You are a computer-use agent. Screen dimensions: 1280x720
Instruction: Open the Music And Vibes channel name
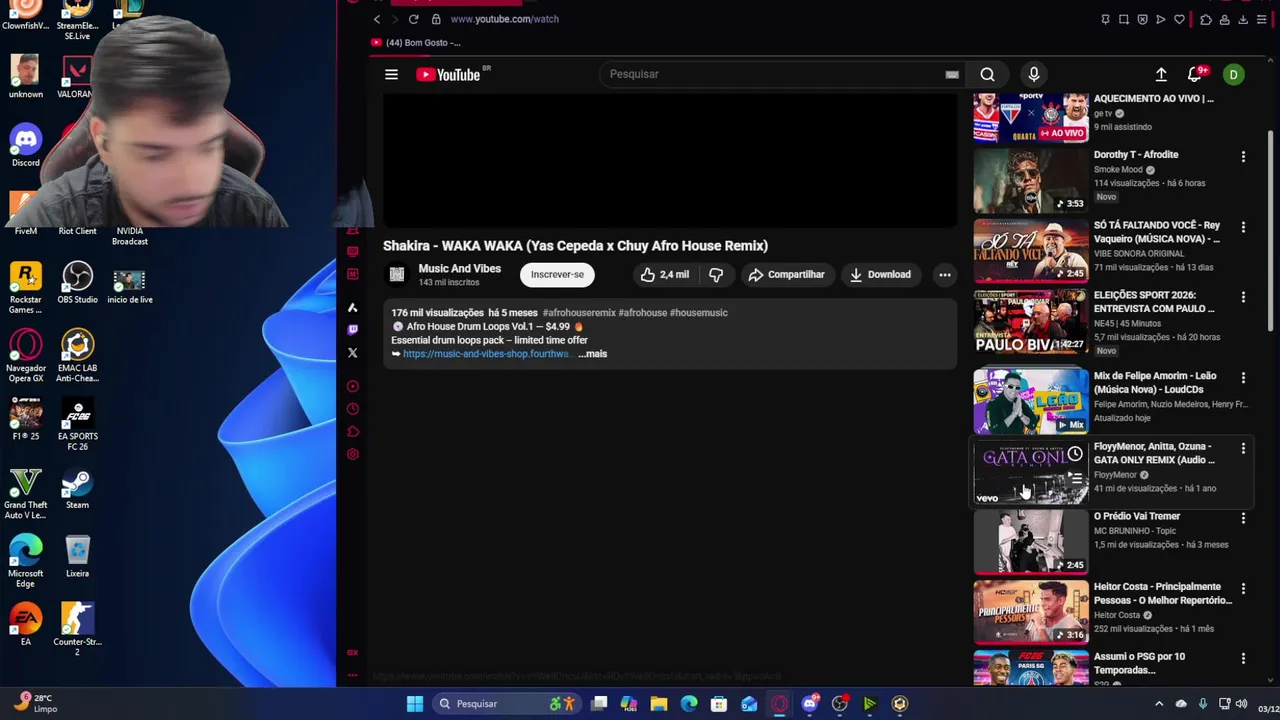point(459,268)
